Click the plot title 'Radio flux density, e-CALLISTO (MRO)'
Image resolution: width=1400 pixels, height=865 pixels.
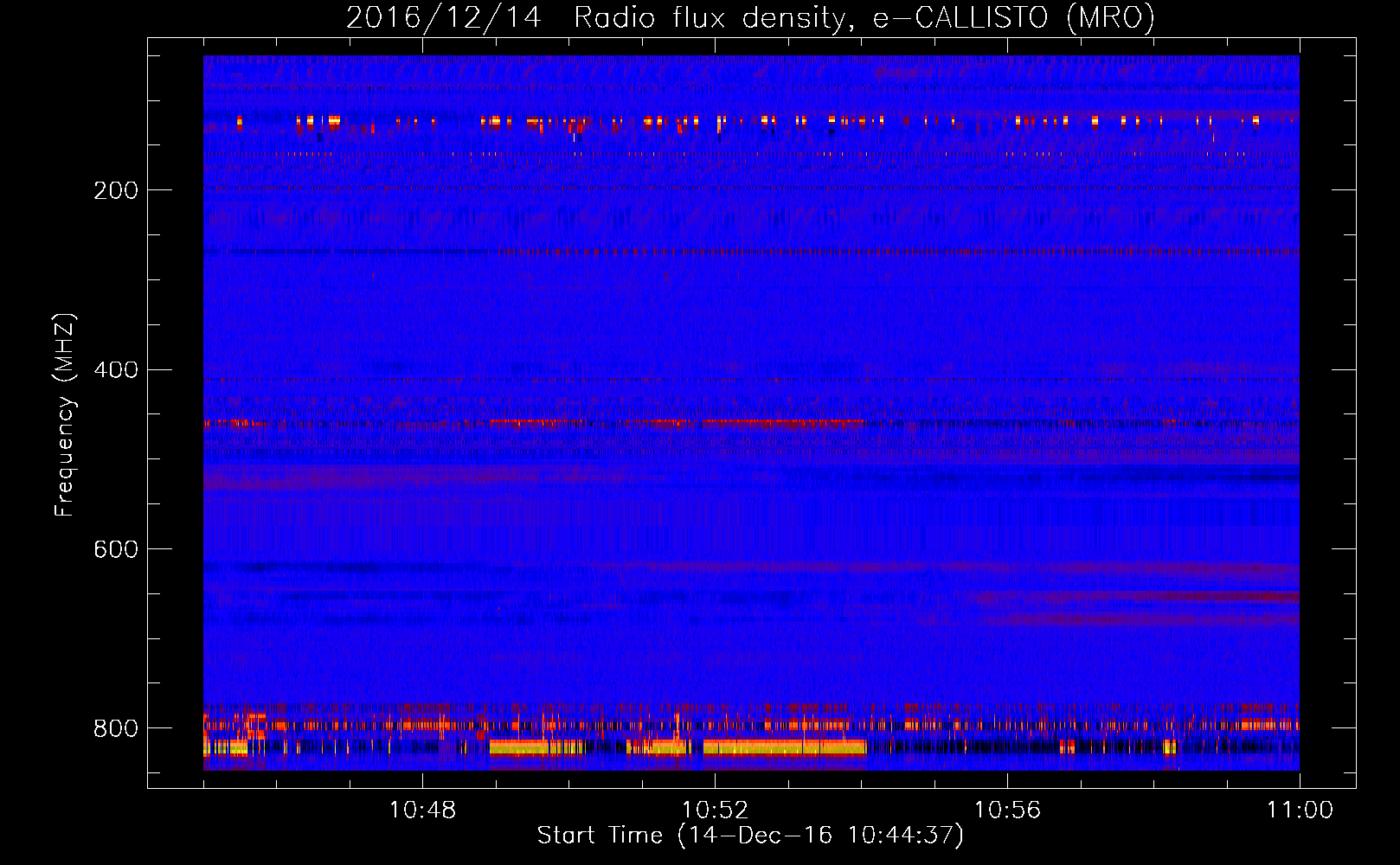[x=864, y=17]
